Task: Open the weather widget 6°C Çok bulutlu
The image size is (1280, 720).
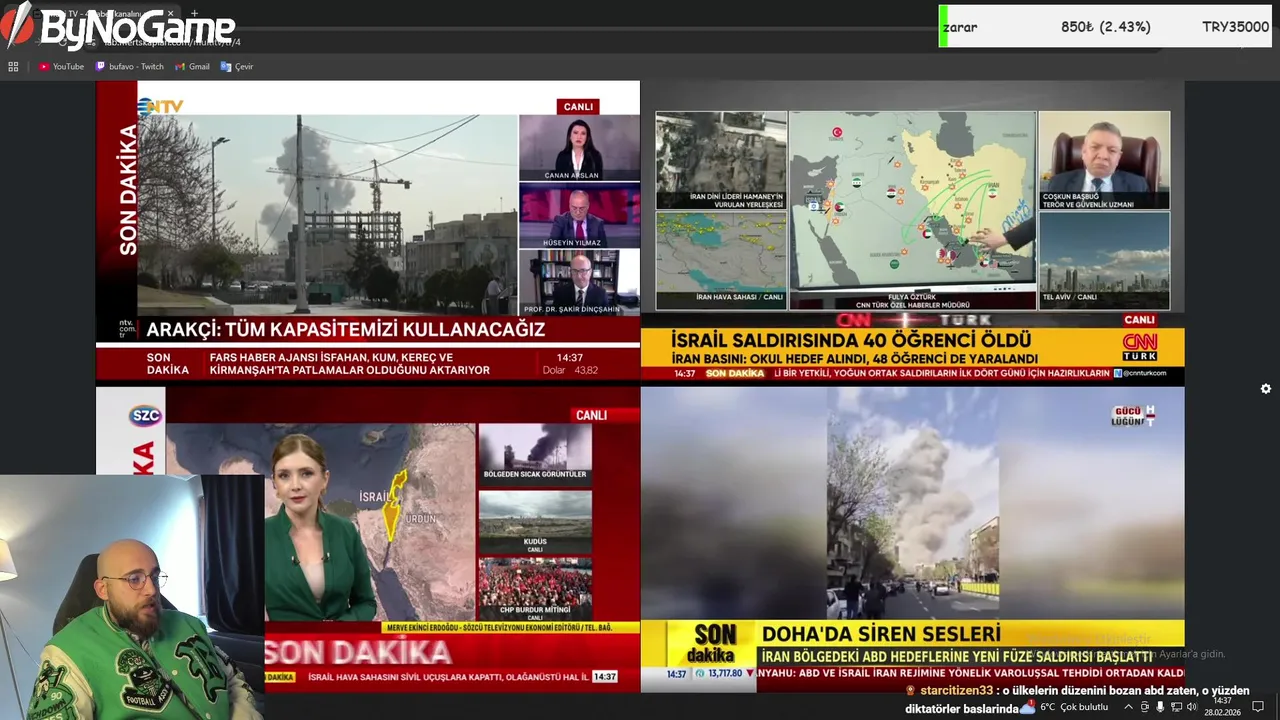Action: (x=1063, y=707)
